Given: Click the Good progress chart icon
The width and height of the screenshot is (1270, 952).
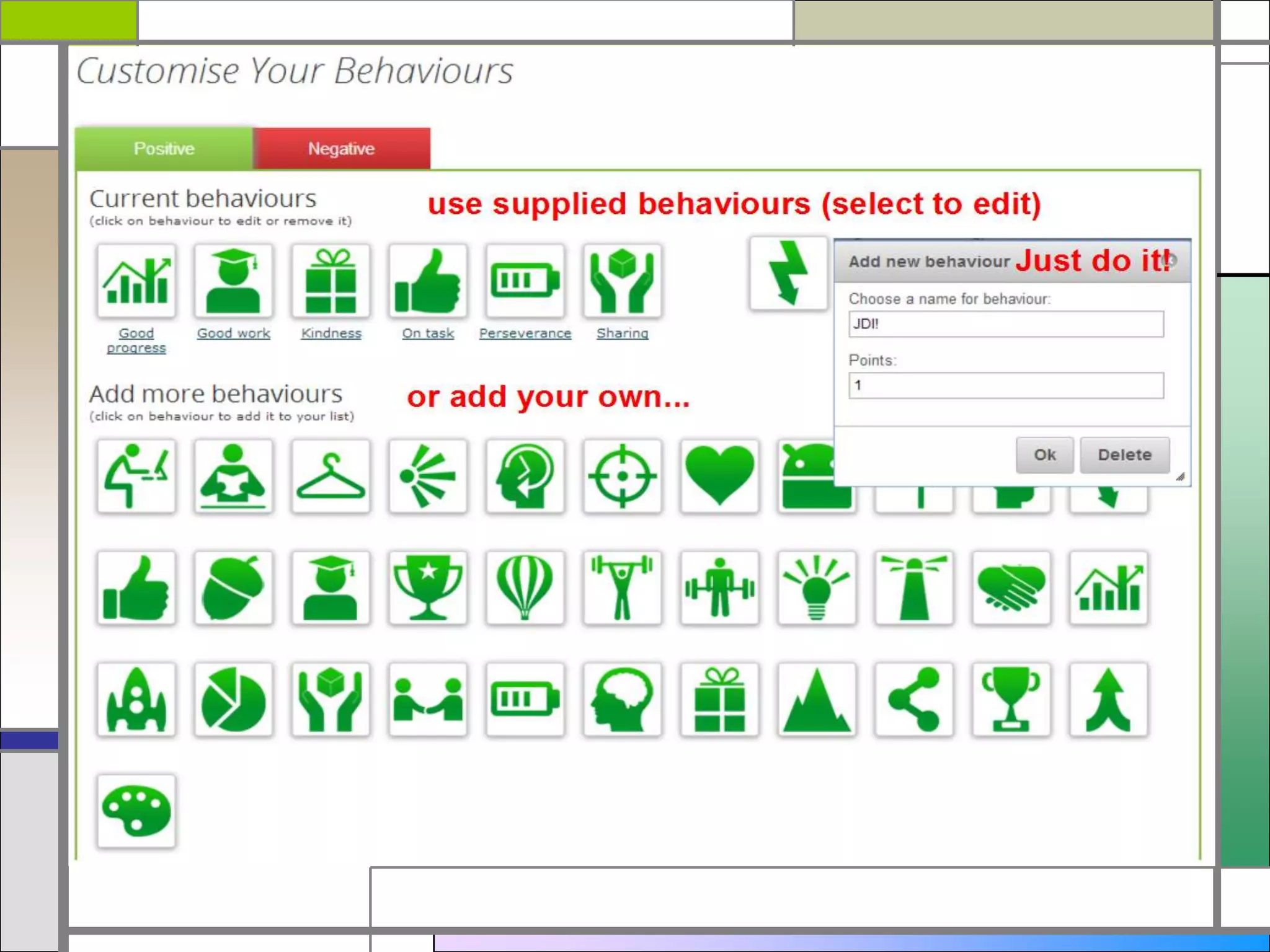Looking at the screenshot, I should (x=136, y=281).
